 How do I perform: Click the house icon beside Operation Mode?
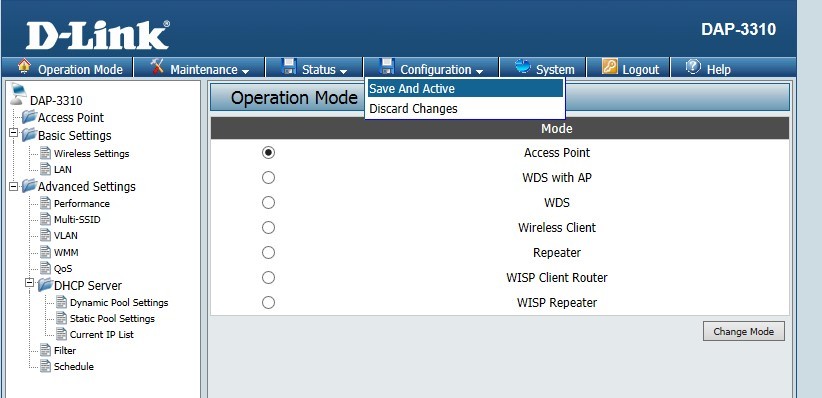pos(24,66)
